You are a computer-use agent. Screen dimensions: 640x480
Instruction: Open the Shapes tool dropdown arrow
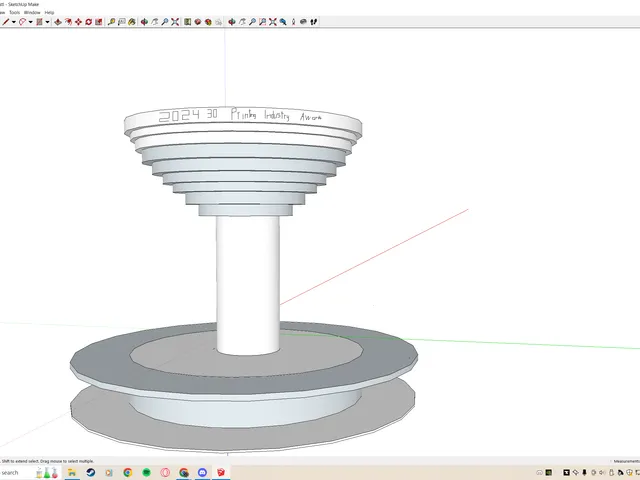click(47, 22)
